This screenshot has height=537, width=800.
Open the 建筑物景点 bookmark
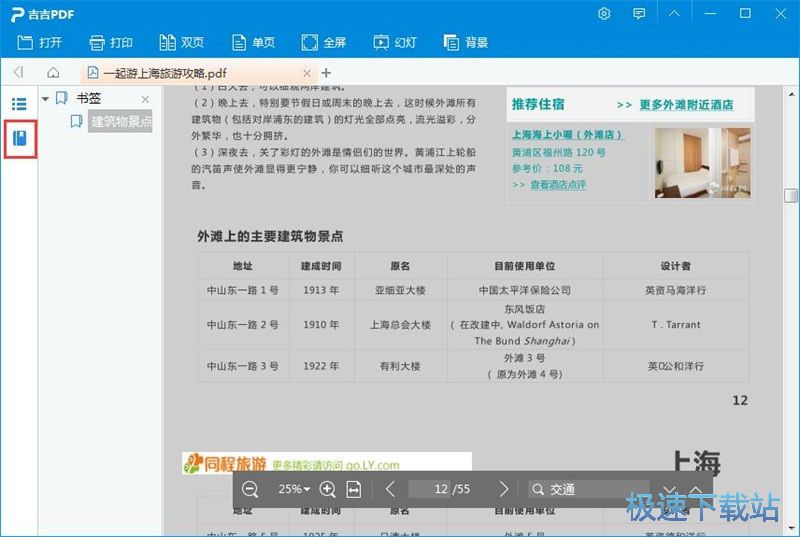point(120,121)
